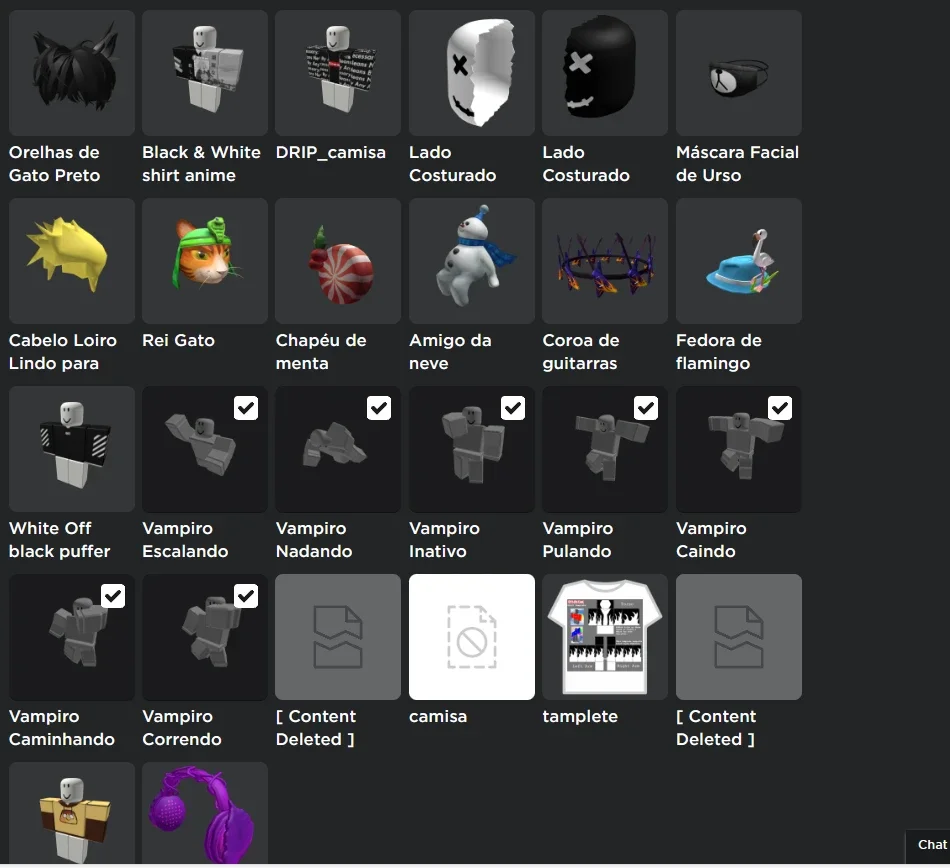Viewport: 950px width, 868px height.
Task: Uncheck the Vampiro Nadando animation checkbox
Action: 379,408
